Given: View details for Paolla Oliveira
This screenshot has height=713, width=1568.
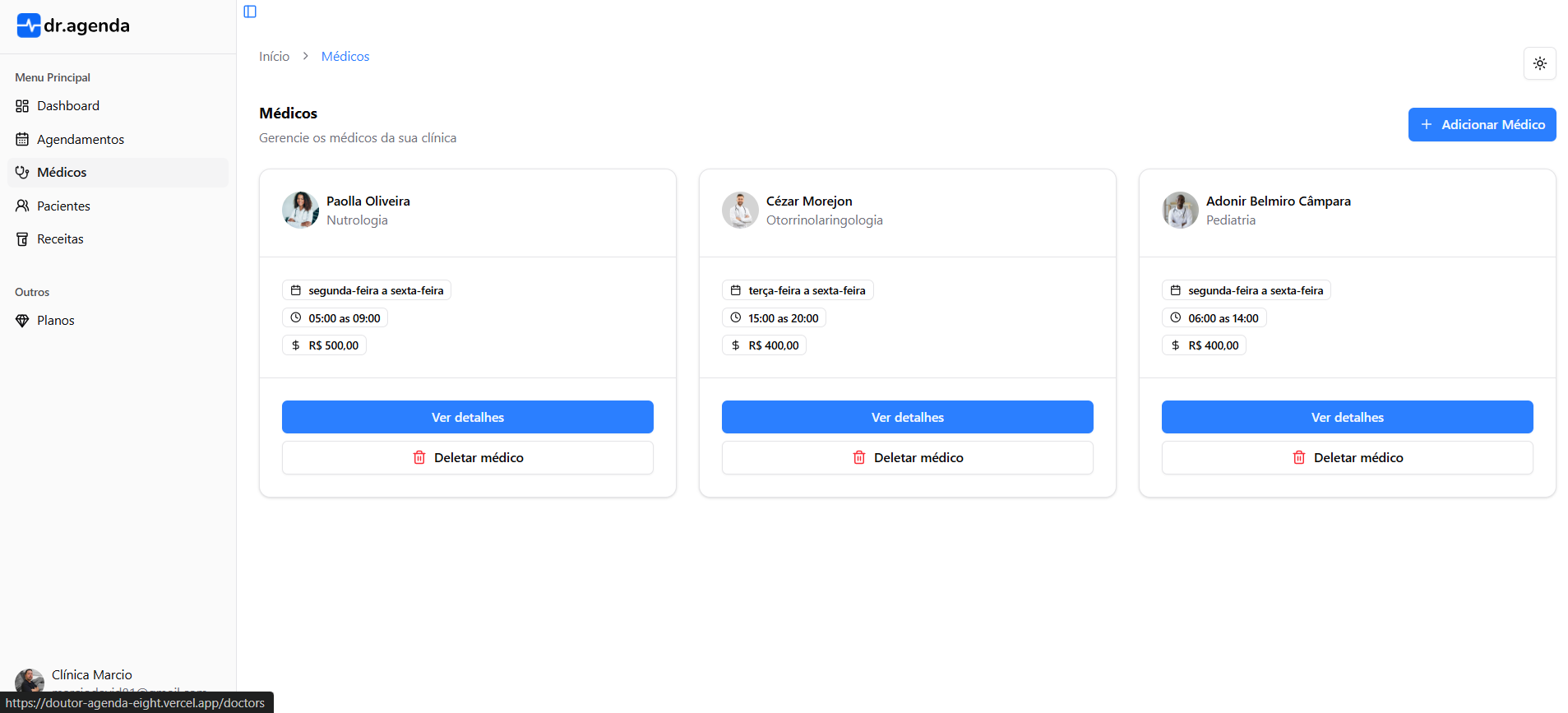Looking at the screenshot, I should pyautogui.click(x=467, y=417).
